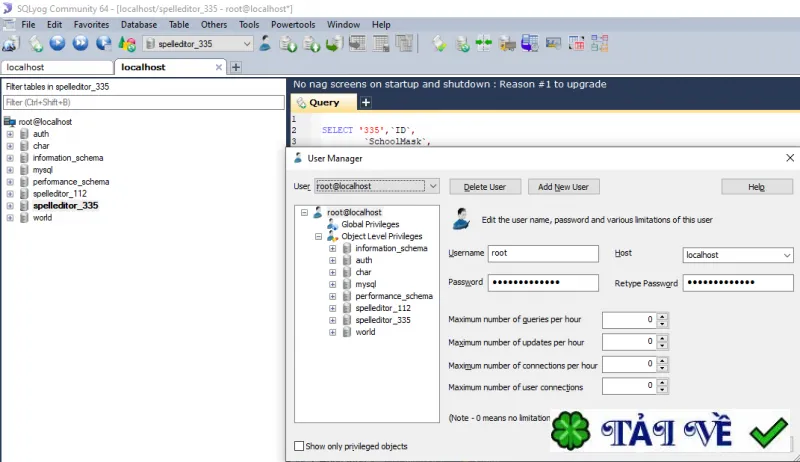
Task: Open the Powertools menu
Action: [293, 24]
